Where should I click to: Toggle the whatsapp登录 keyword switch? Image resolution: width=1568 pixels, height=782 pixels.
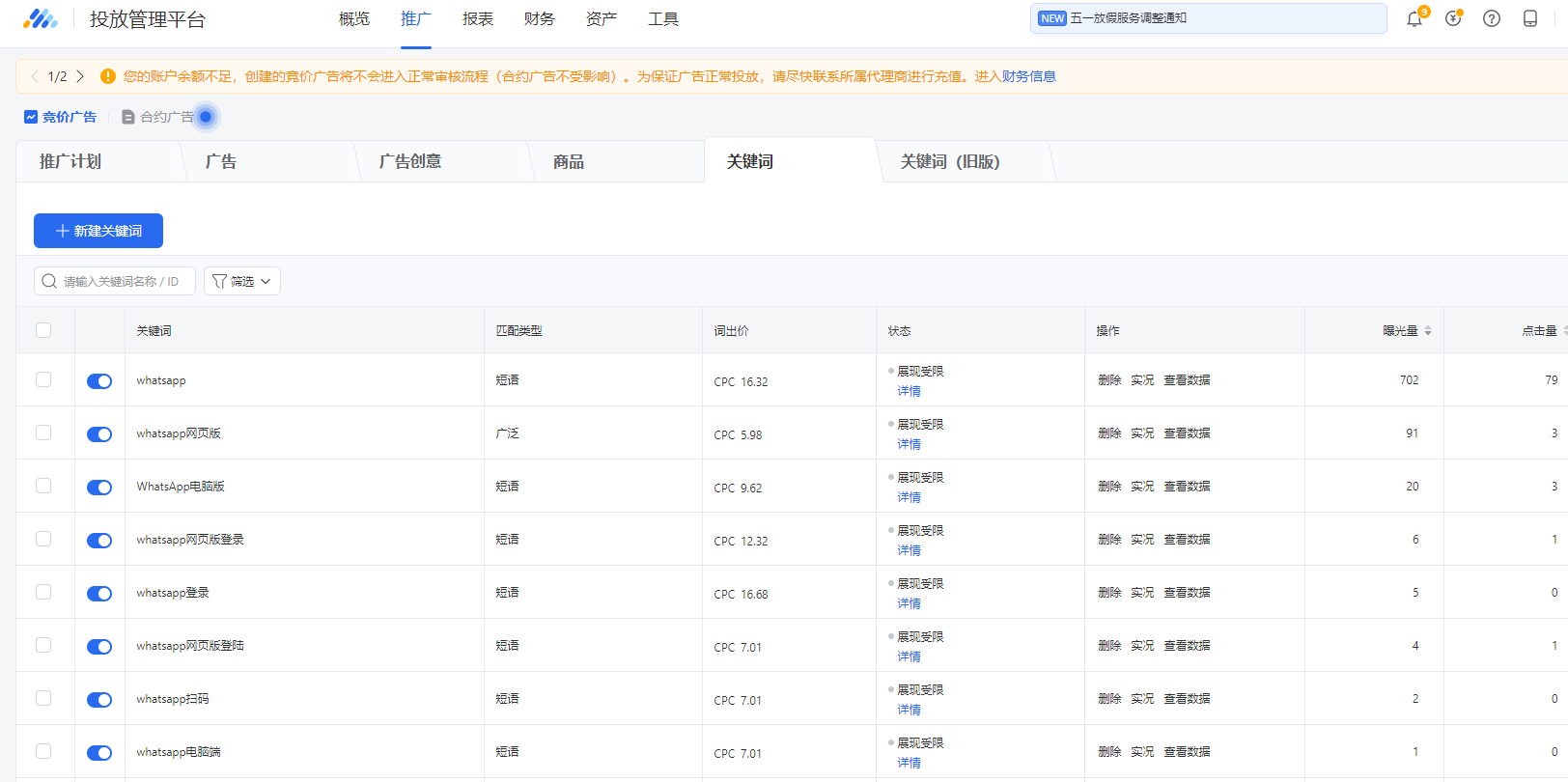pyautogui.click(x=99, y=594)
